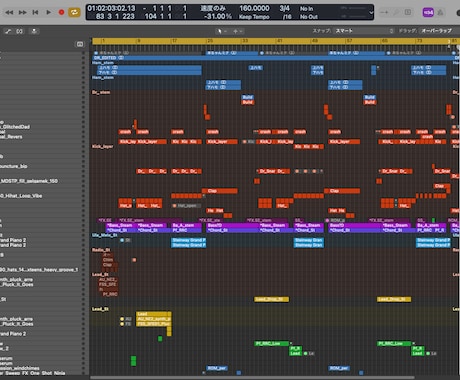Start playback with the Play button
Image resolution: width=460 pixels, height=380 pixels.
[48, 12]
